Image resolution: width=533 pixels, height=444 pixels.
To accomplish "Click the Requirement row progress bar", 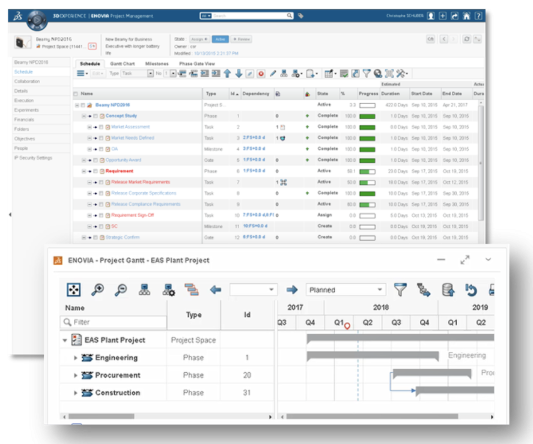I will coord(367,172).
